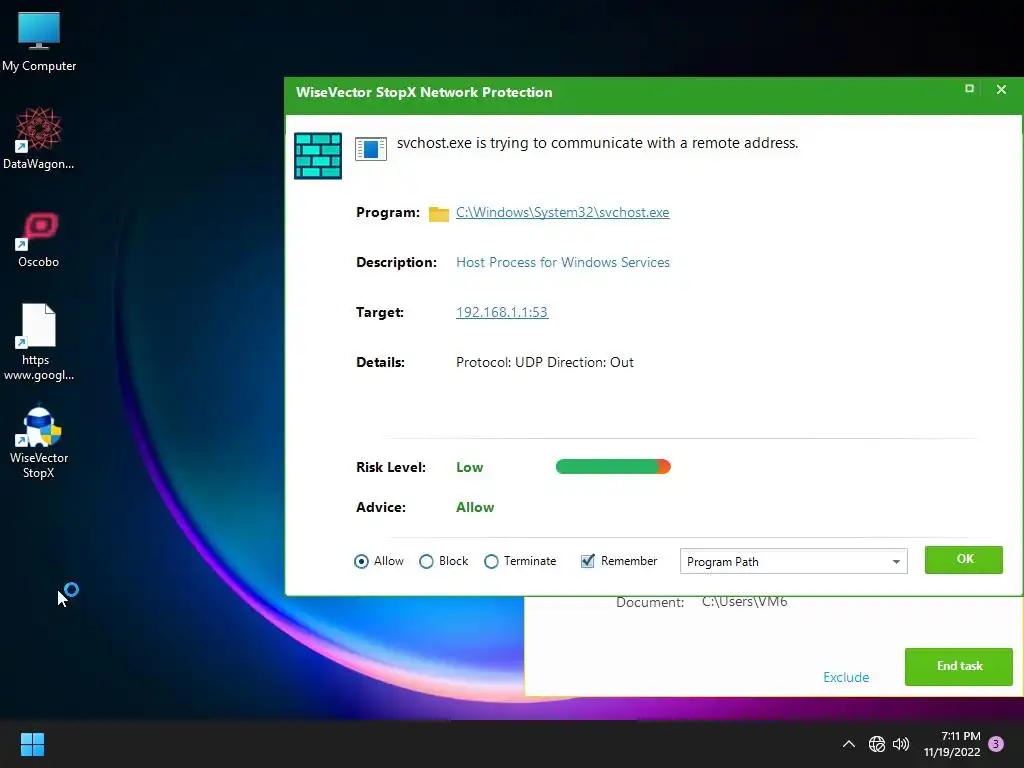Click the WiseVector StopX Network Protection title
This screenshot has width=1024, height=768.
click(x=424, y=92)
